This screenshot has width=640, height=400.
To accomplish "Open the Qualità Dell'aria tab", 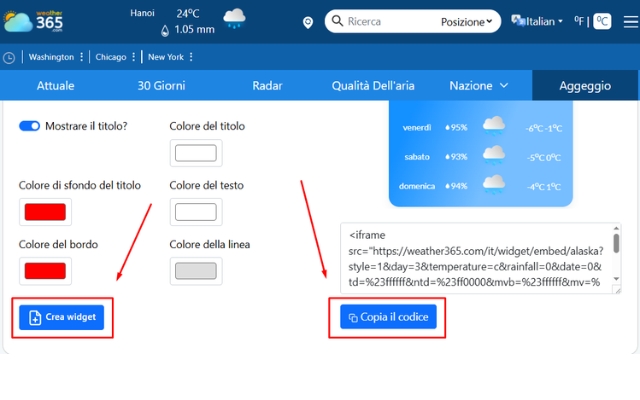I will (373, 86).
